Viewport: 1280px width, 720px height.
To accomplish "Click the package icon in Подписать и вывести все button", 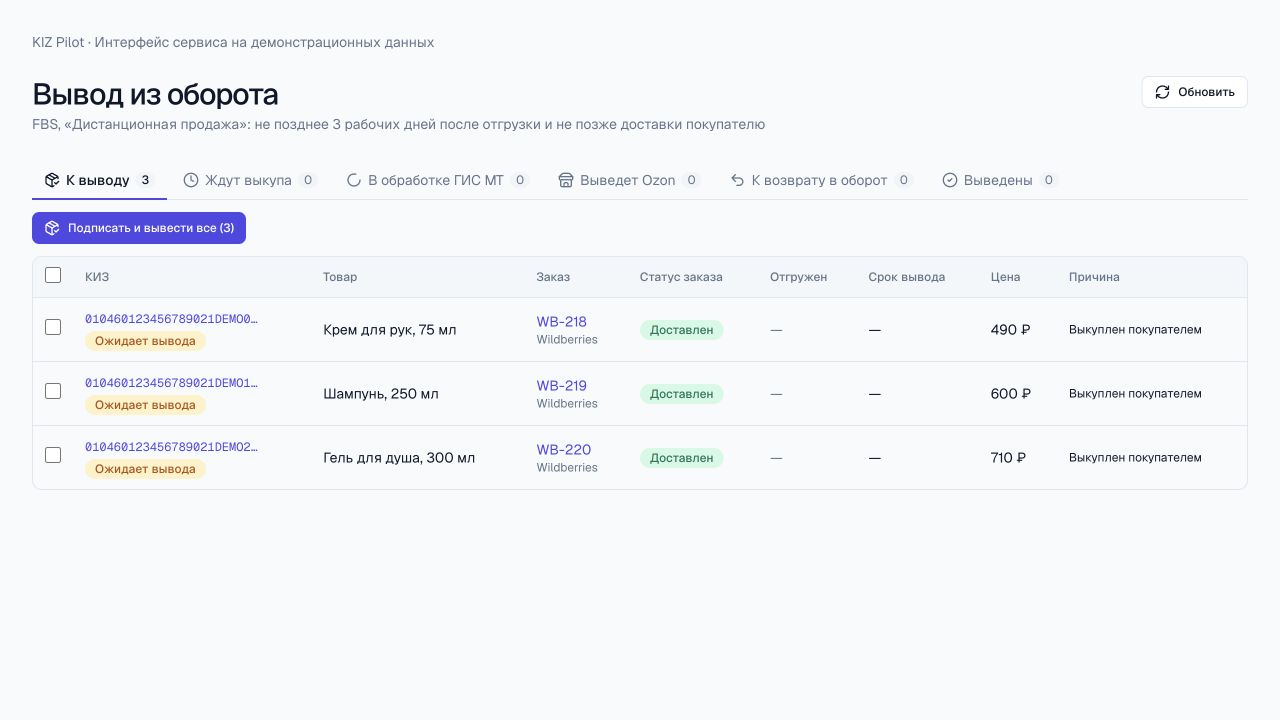I will [x=52, y=228].
